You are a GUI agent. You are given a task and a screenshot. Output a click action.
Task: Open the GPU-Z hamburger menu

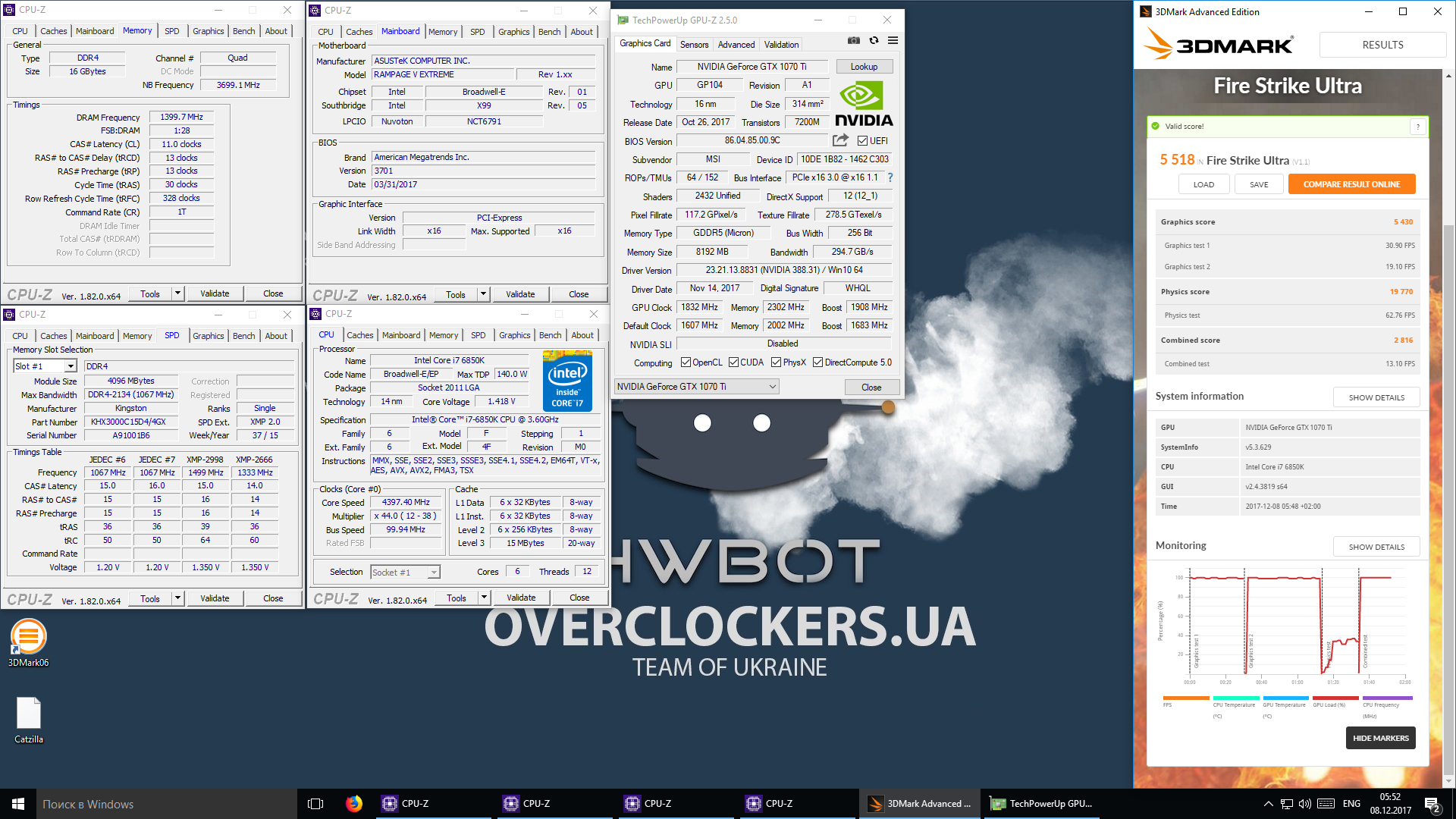point(893,40)
